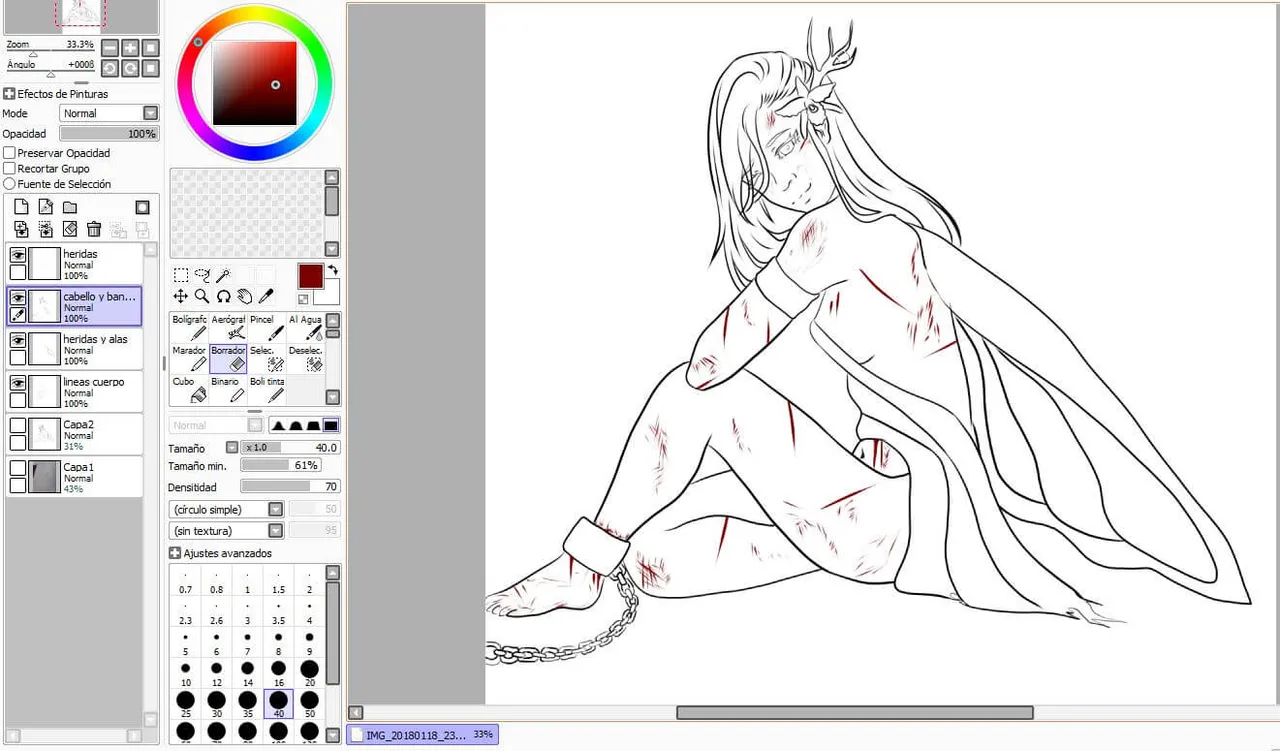Activate the magnifier zoom tool

click(x=202, y=296)
